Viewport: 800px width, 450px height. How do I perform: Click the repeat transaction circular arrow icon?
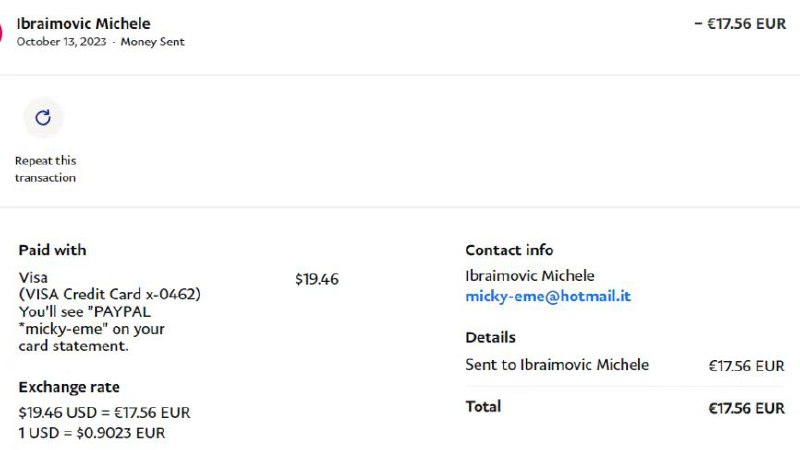43,118
